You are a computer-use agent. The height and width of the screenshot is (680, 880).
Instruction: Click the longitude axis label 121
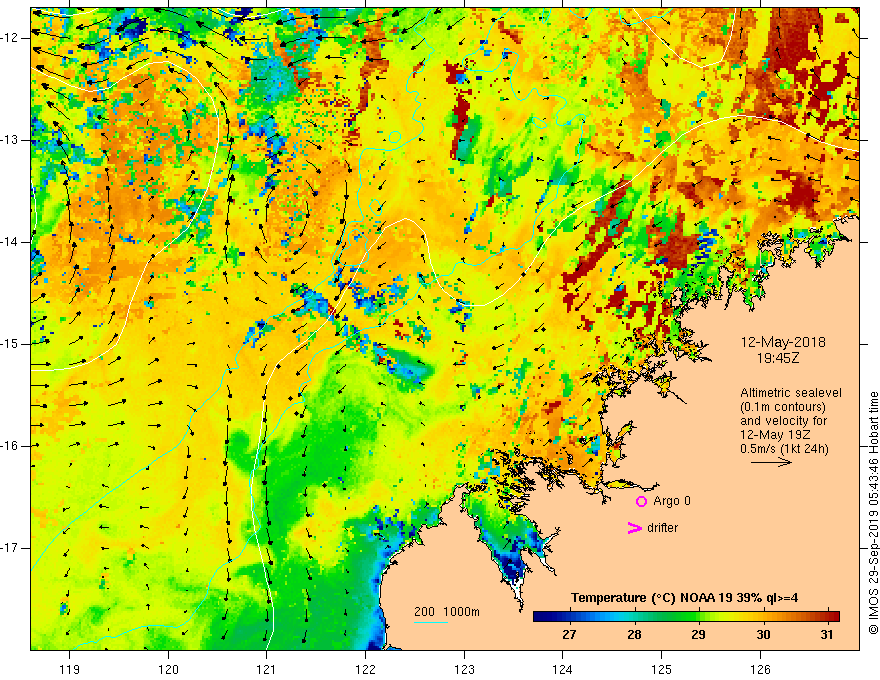pyautogui.click(x=267, y=669)
